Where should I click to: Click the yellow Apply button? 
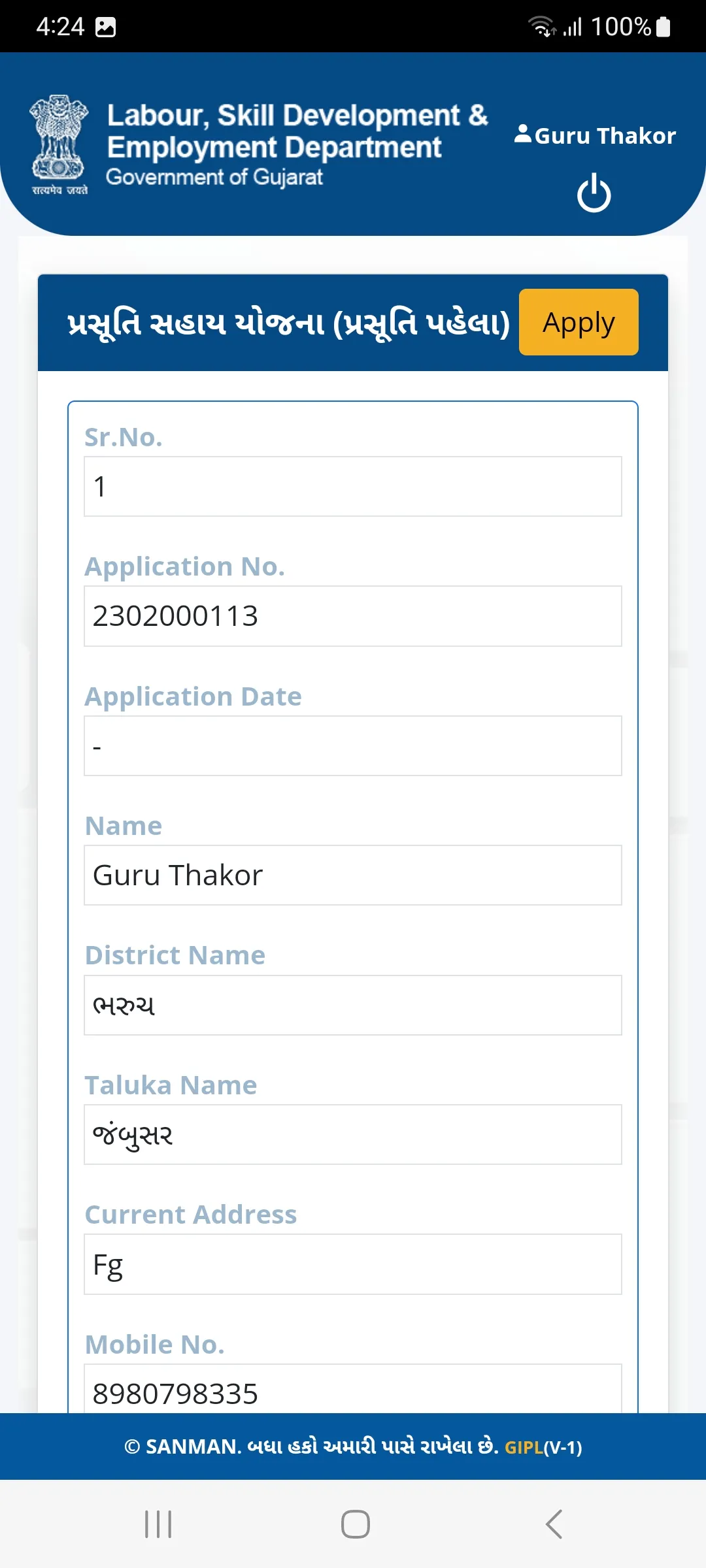pyautogui.click(x=579, y=322)
